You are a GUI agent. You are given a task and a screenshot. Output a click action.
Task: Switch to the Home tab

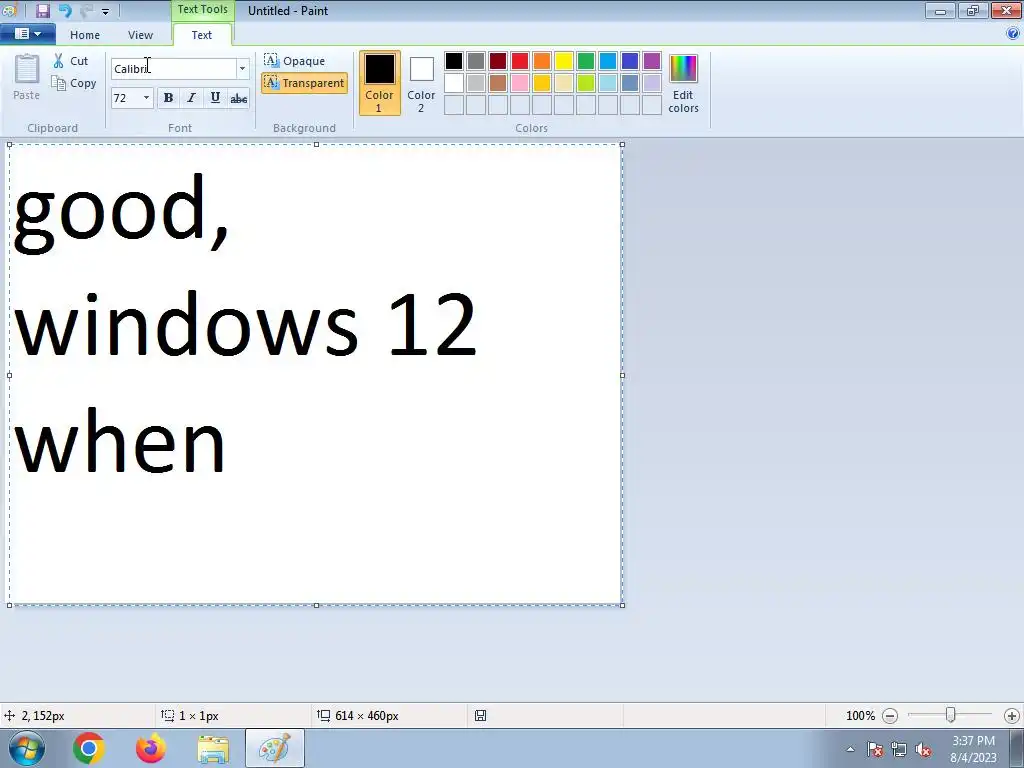point(85,35)
